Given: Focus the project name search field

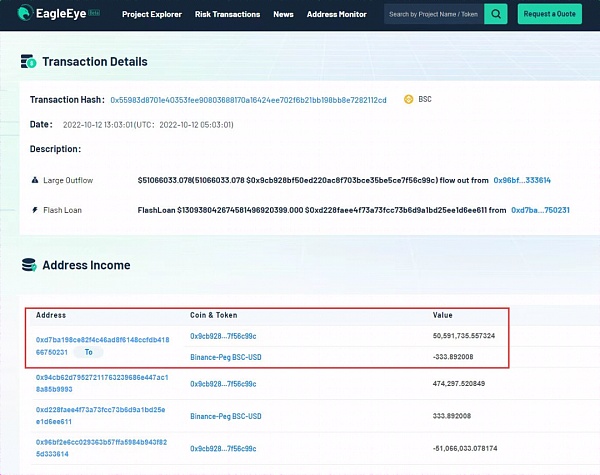Looking at the screenshot, I should (432, 15).
